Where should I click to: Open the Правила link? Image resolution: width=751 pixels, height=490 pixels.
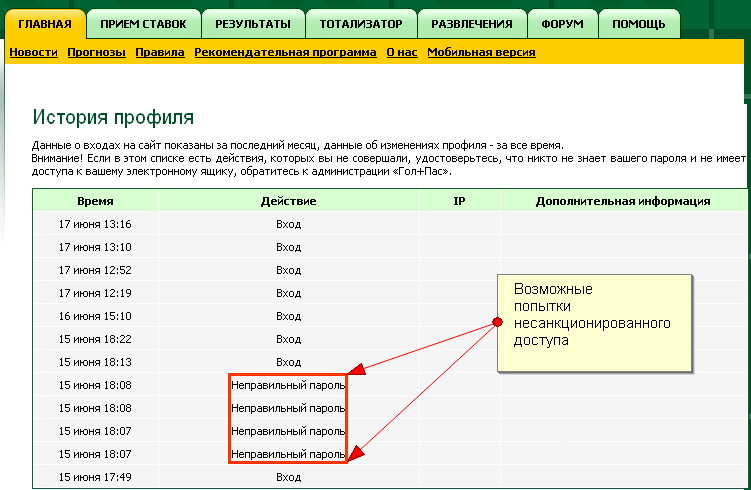tap(160, 52)
